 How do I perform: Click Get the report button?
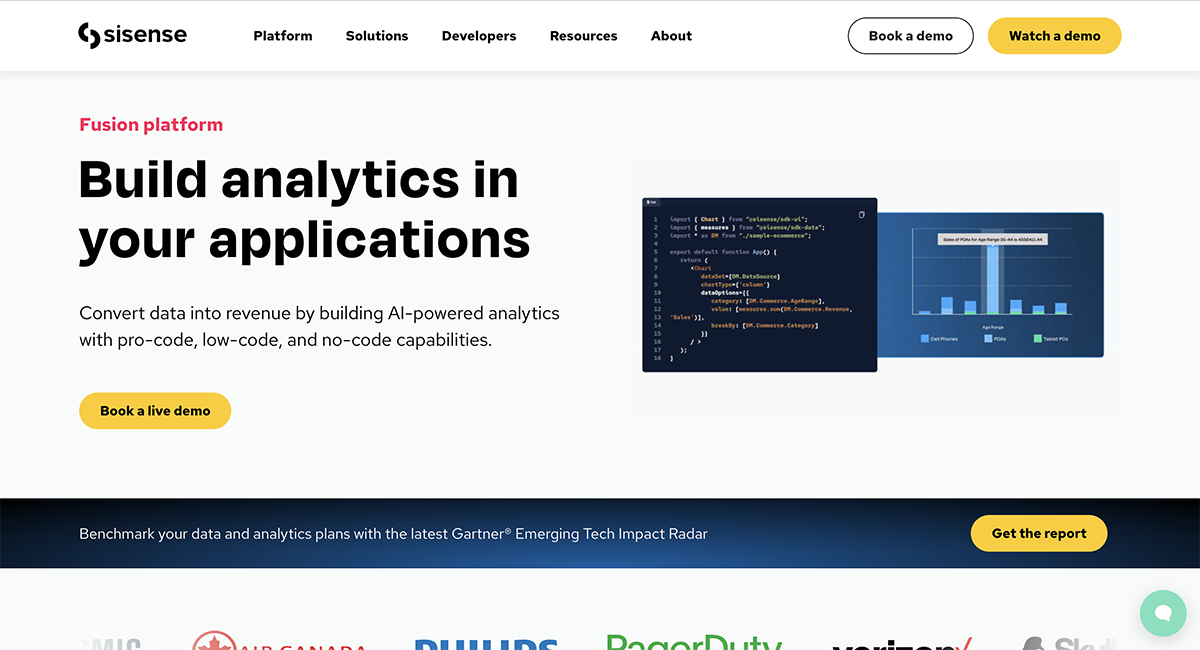pos(1038,533)
